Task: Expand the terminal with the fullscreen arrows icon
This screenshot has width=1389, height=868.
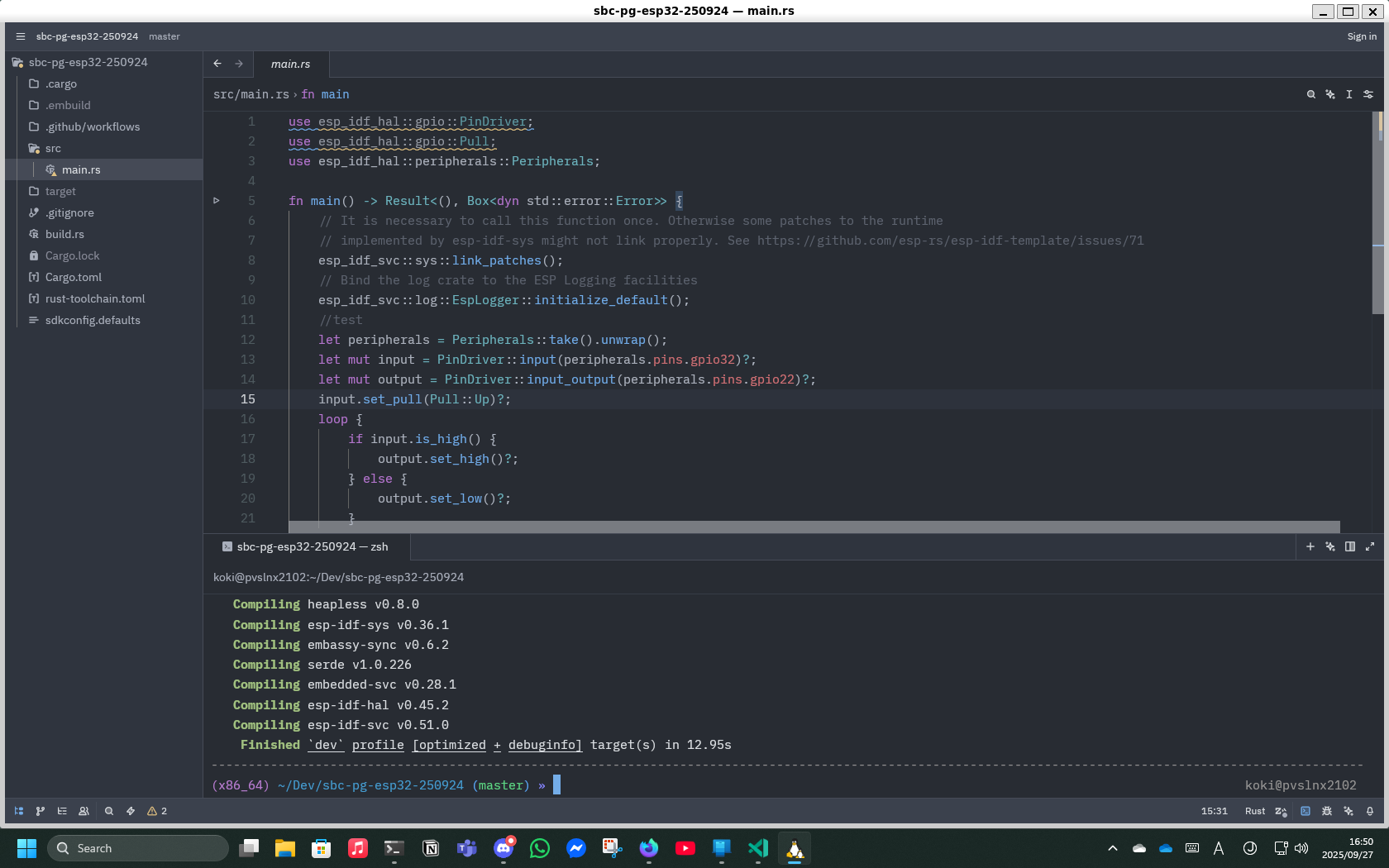Action: [1371, 546]
